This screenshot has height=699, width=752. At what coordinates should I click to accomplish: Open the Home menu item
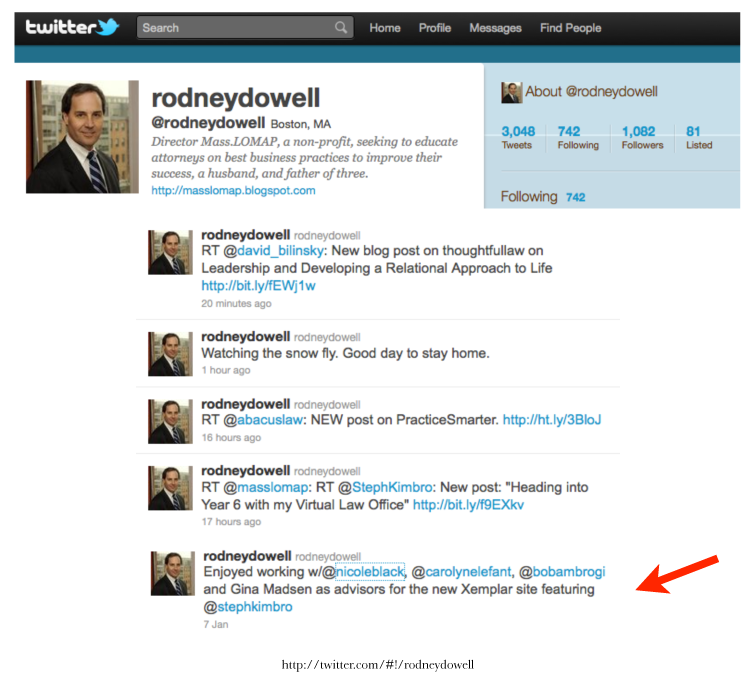click(385, 28)
